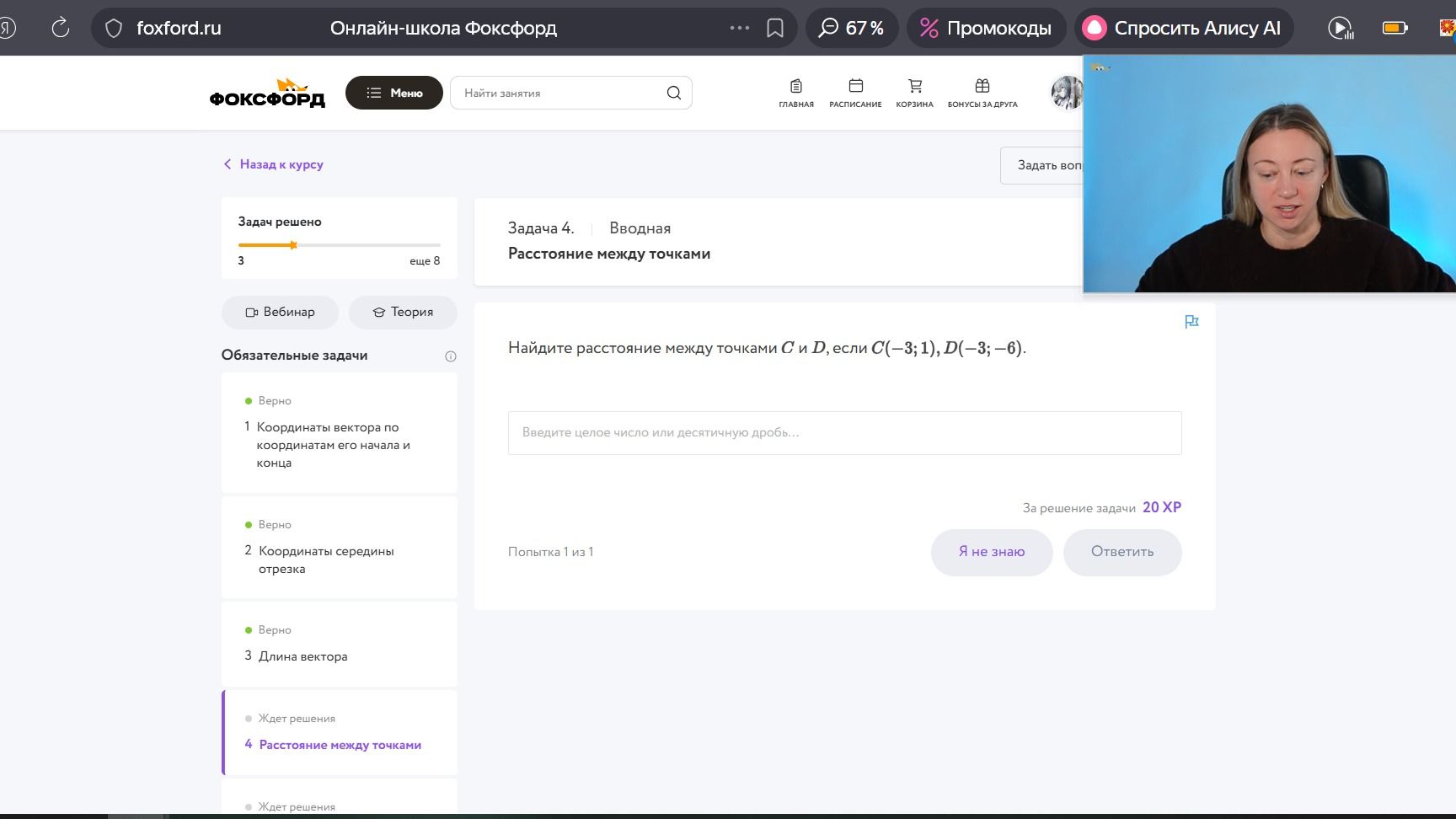Viewport: 1456px width, 819px height.
Task: Click the browser reload icon
Action: click(x=61, y=28)
